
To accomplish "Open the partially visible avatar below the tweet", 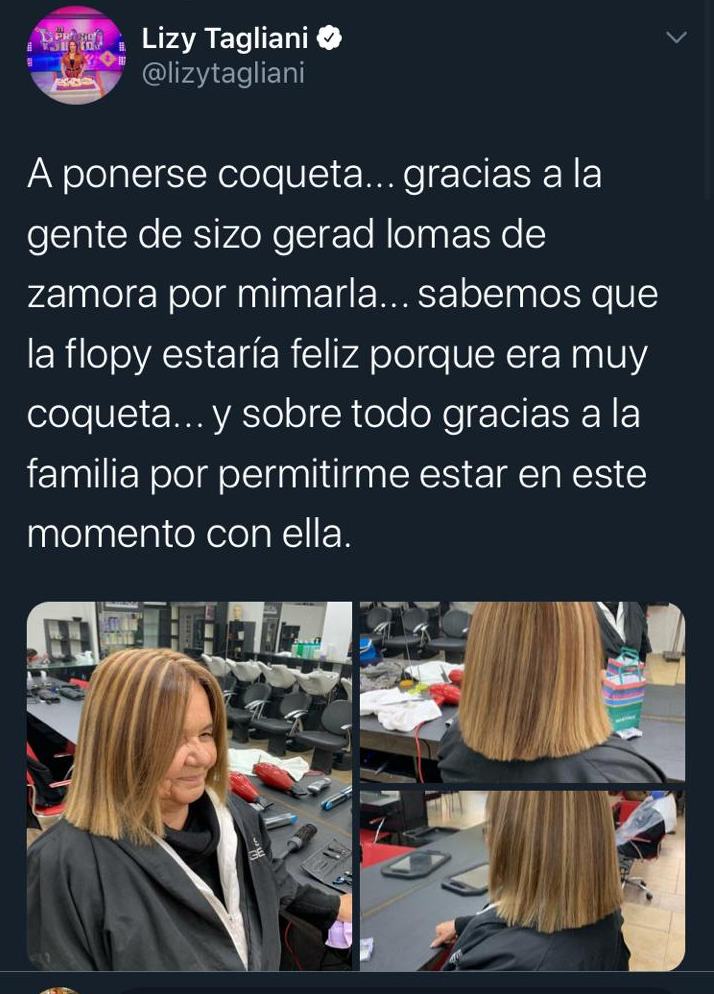I will (x=58, y=990).
